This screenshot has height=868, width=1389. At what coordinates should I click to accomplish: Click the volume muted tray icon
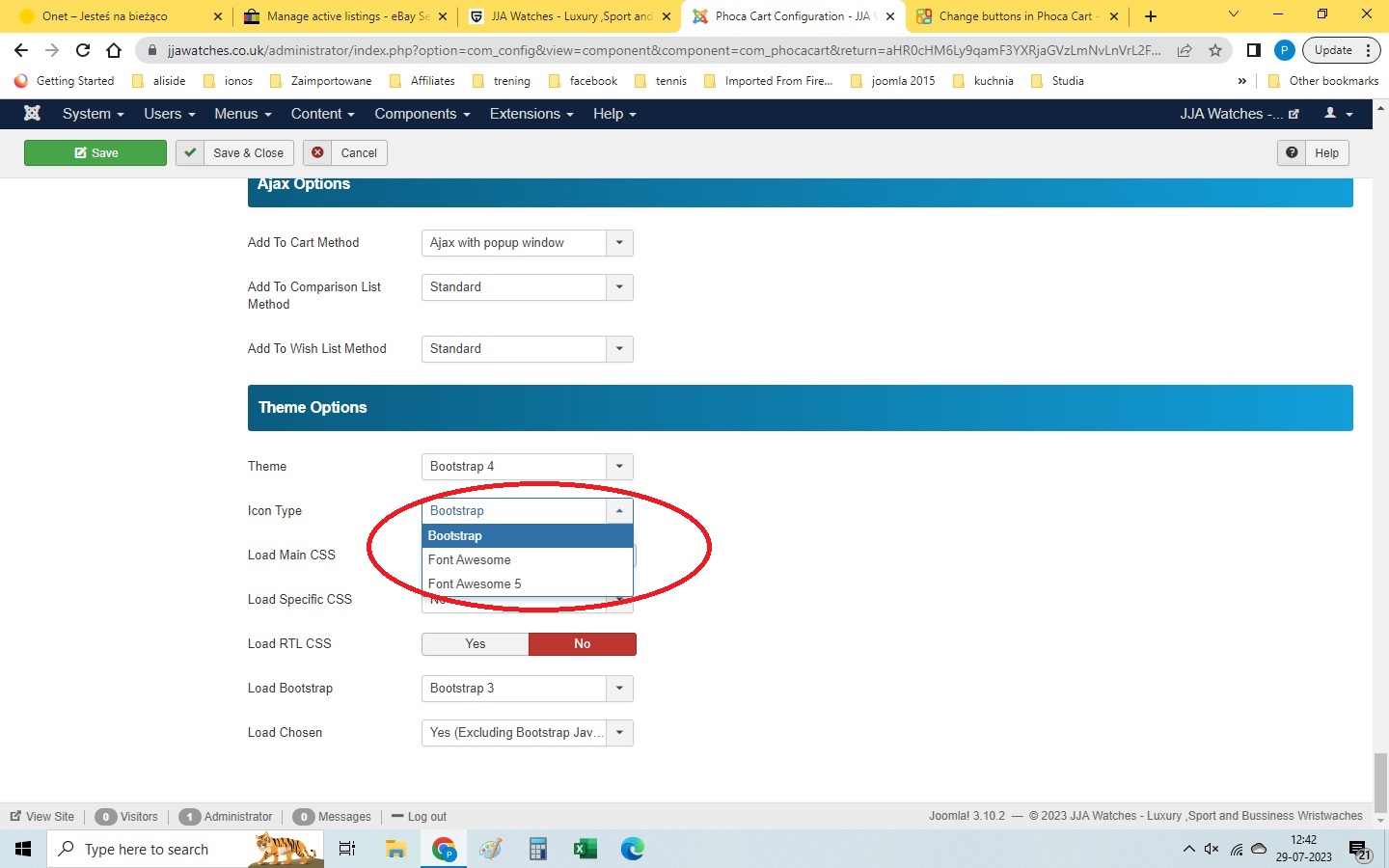coord(1212,849)
